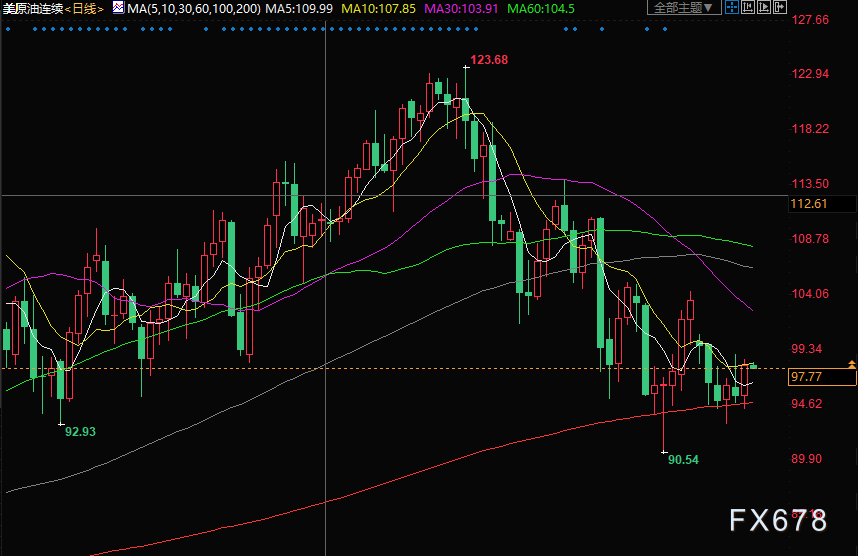This screenshot has height=556, width=858.
Task: Select the 美原油连续 contract title
Action: tap(32, 8)
